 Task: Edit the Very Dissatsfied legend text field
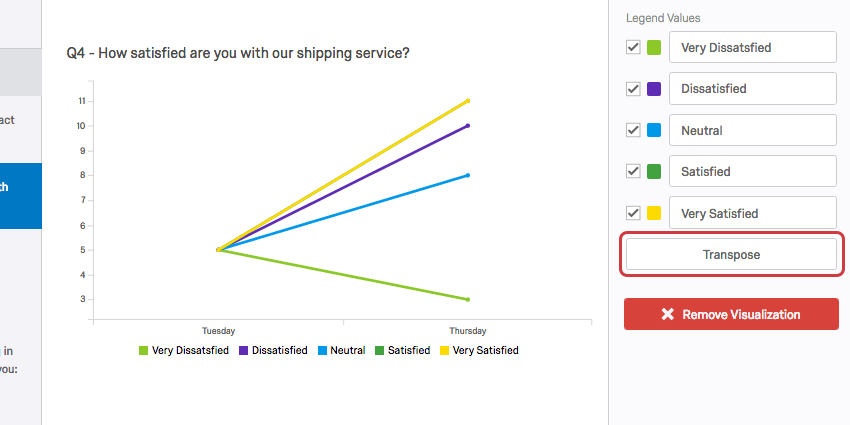coord(752,47)
